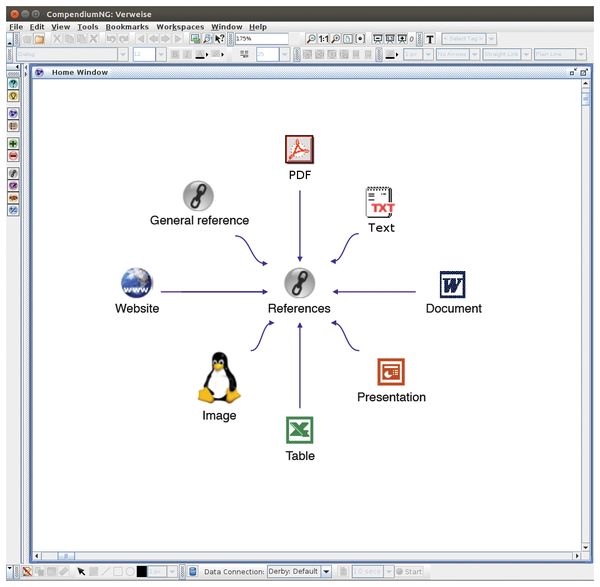Click the black color swatch in draw toolbar

142,571
